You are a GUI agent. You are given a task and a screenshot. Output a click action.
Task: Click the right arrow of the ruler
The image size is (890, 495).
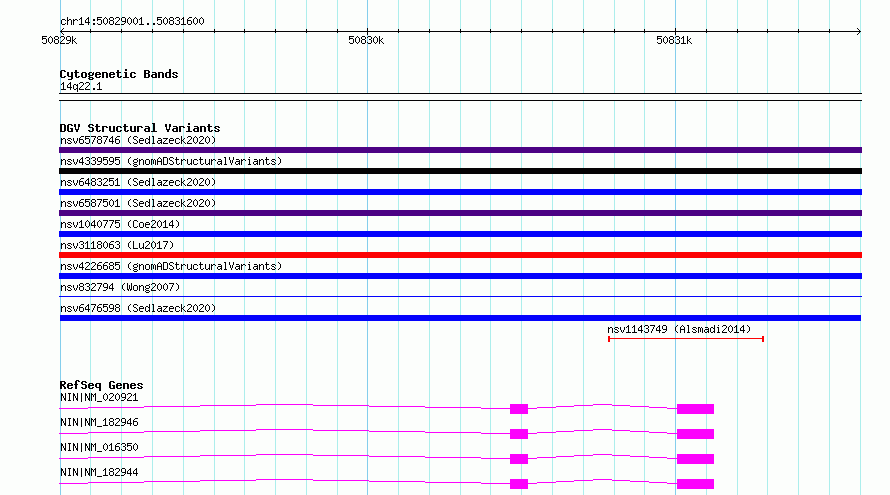point(859,32)
